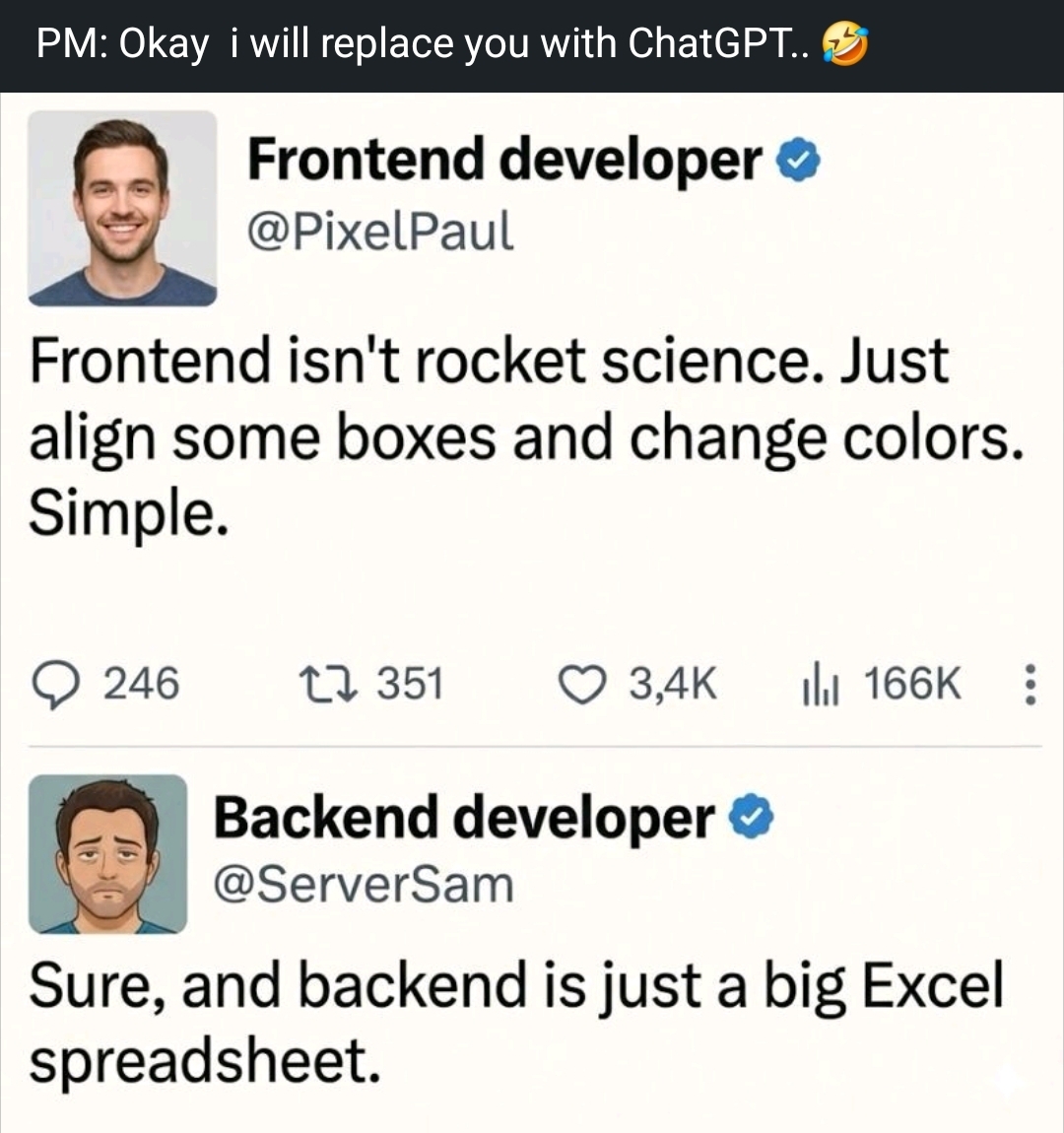Click the 351 retweets count
The image size is (1064, 1133).
410,683
